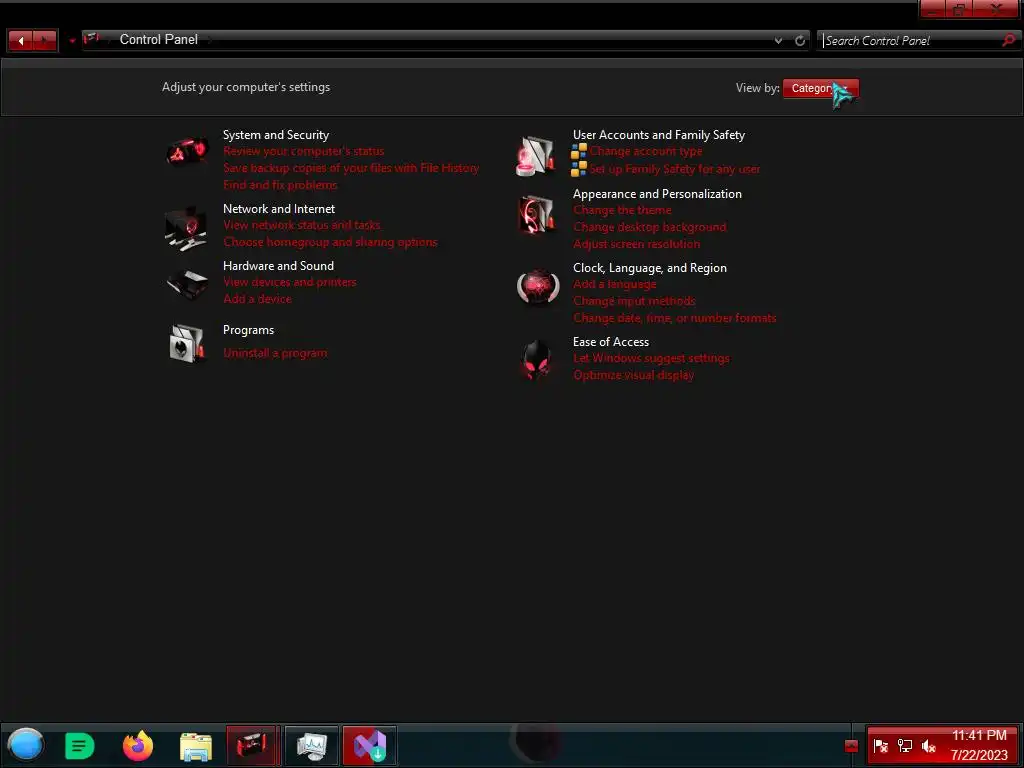Click Find and fix problems
The height and width of the screenshot is (768, 1024).
[280, 185]
